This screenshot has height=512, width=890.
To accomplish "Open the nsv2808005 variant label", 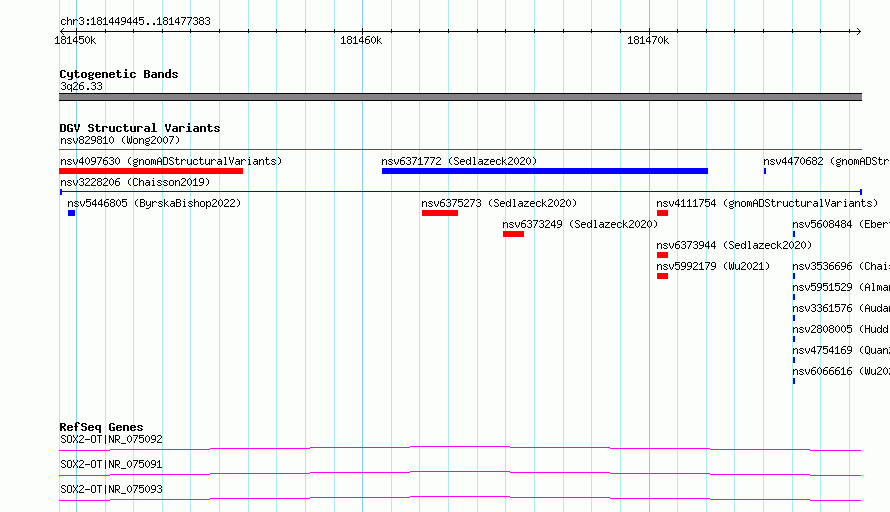I will tap(841, 329).
